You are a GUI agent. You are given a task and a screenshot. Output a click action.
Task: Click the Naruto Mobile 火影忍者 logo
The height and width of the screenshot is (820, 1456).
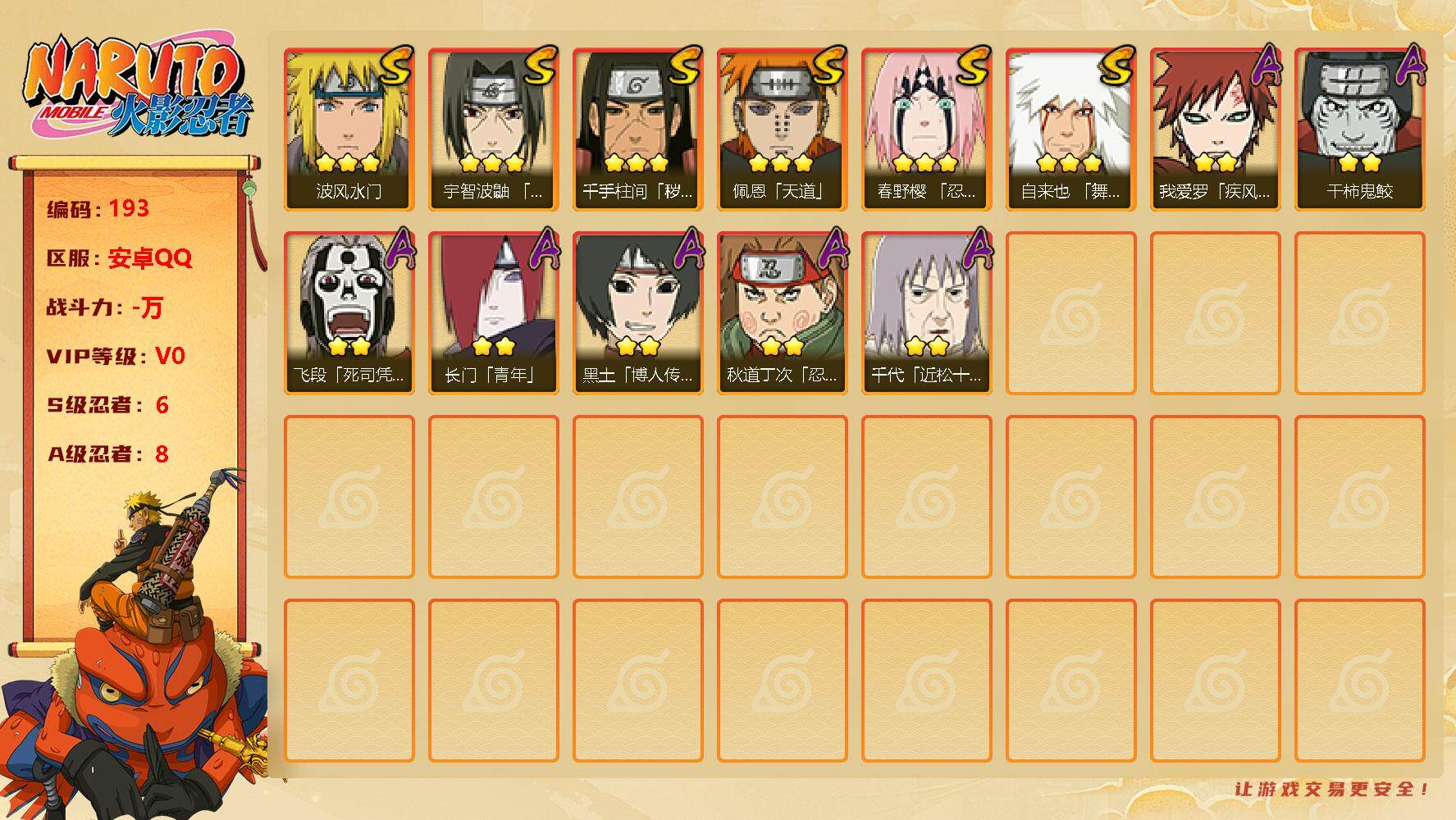137,89
